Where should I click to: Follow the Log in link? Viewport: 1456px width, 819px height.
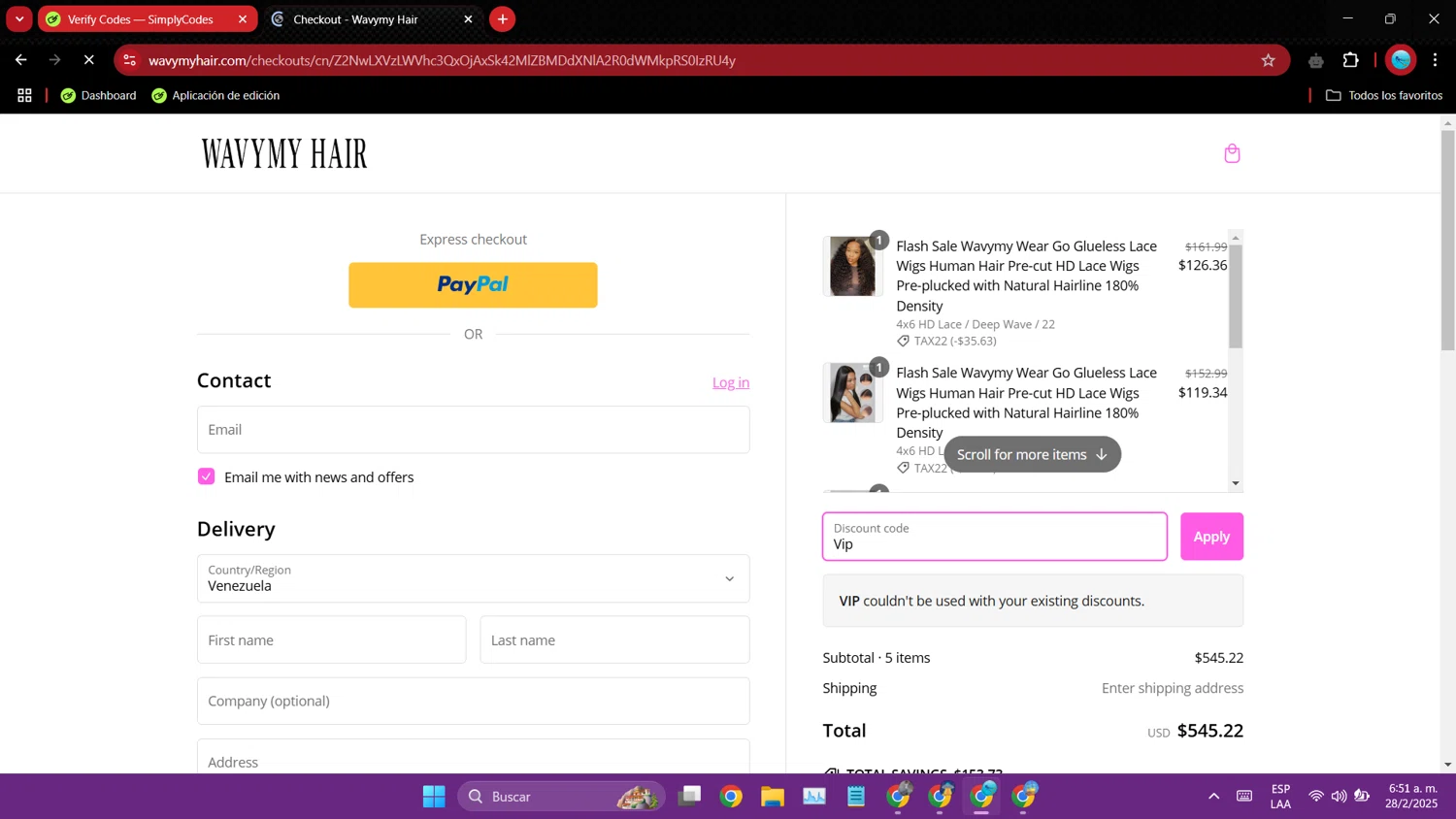coord(731,382)
